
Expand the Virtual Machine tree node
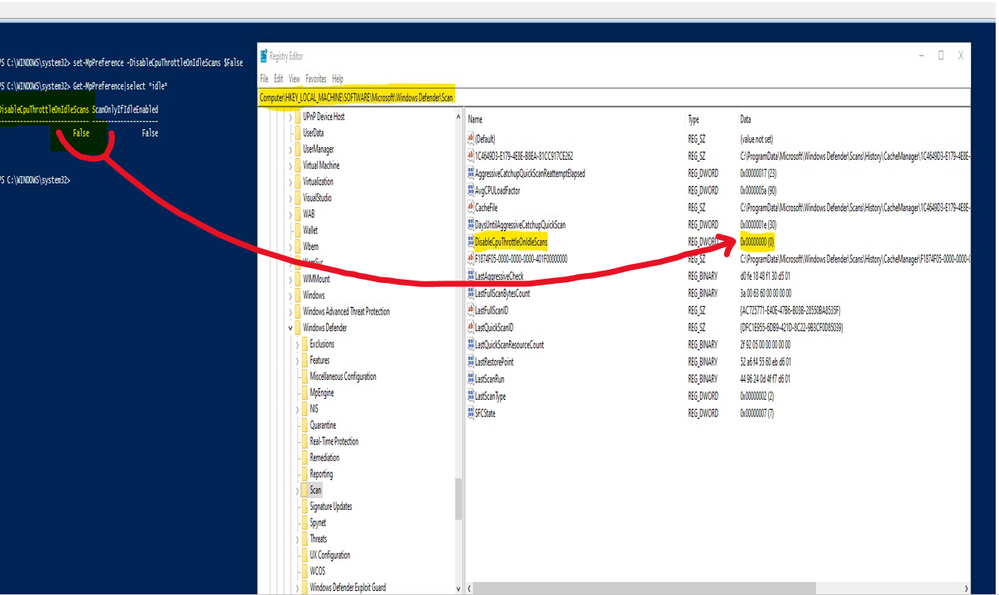click(x=290, y=166)
